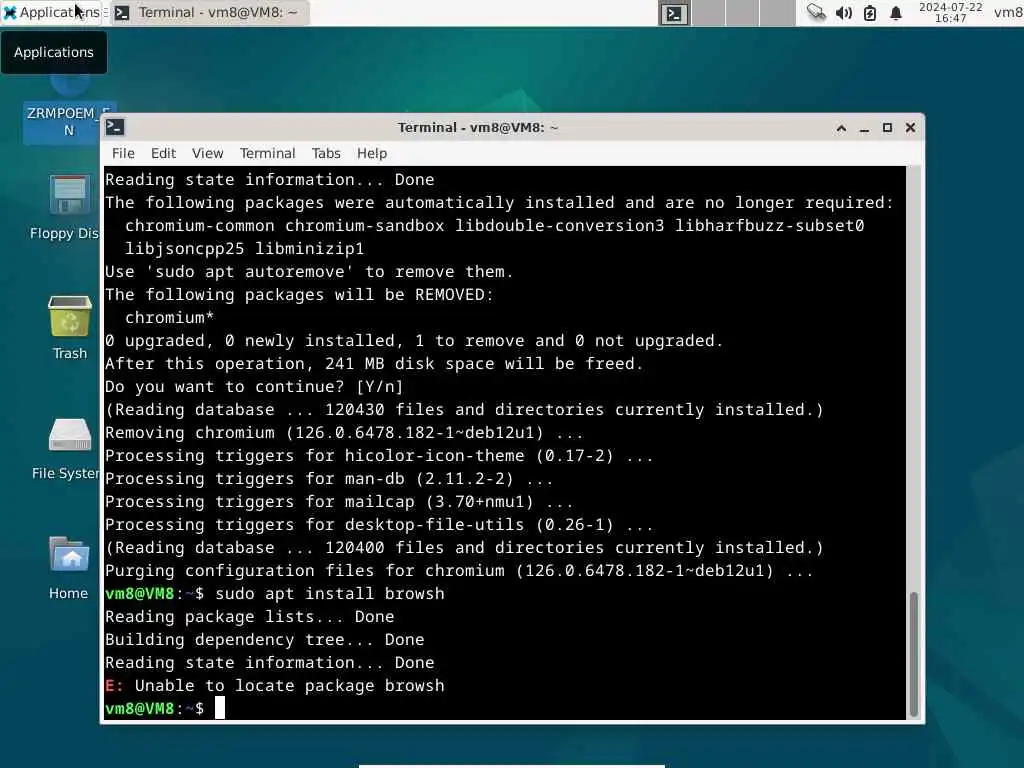1024x768 pixels.
Task: Select the Terminal taskbar button in the panel
Action: pyautogui.click(x=209, y=12)
